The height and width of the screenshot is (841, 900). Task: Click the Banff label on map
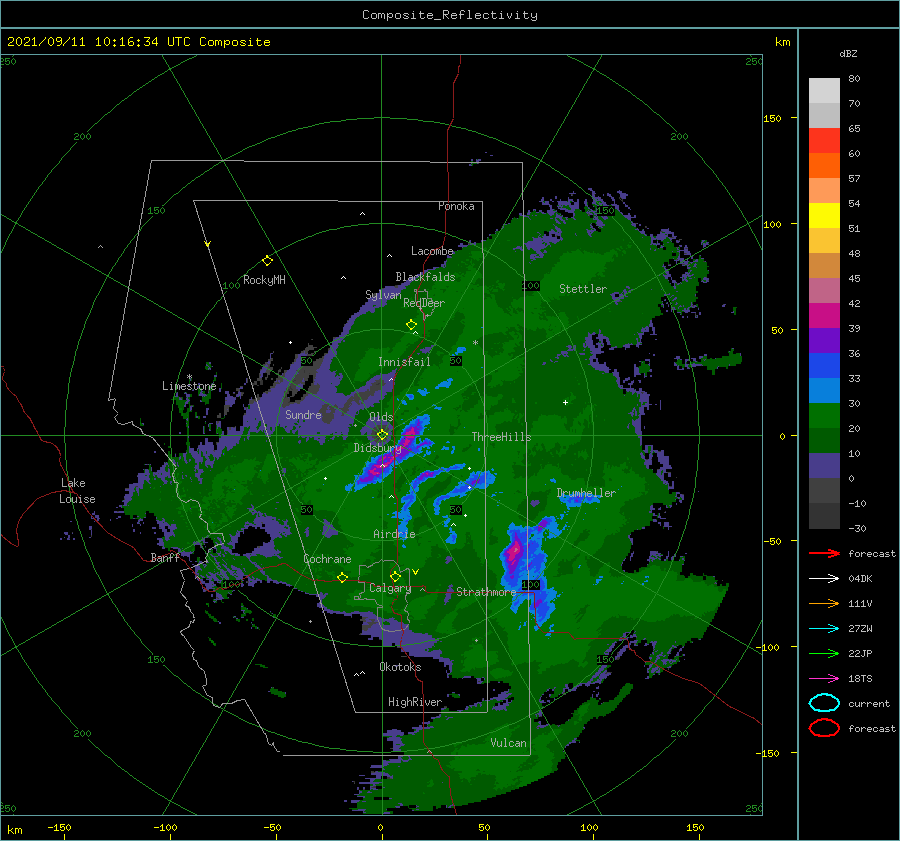pos(165,558)
